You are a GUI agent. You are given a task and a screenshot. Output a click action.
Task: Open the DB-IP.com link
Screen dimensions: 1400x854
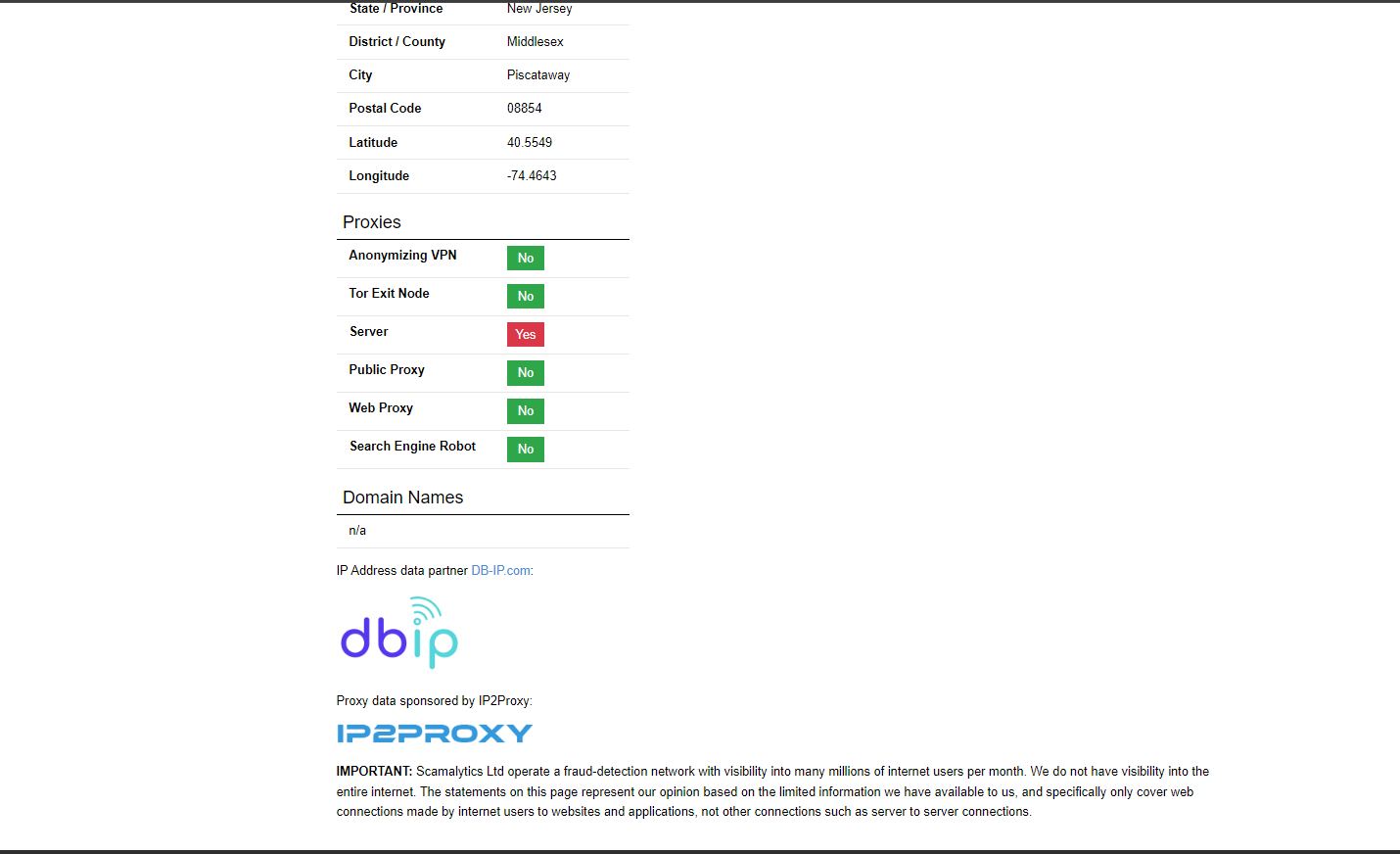500,571
